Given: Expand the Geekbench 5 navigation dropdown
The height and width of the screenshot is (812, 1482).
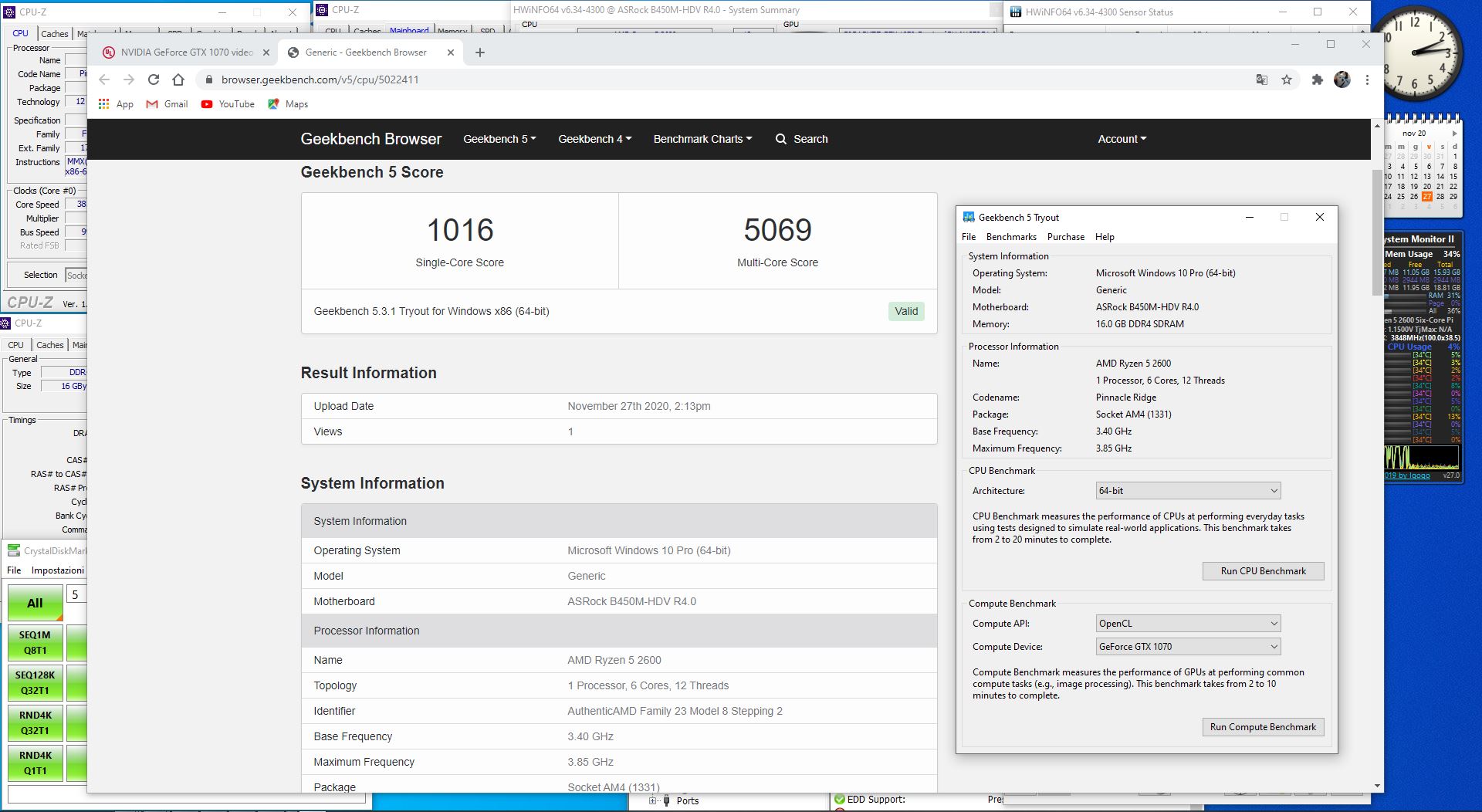Looking at the screenshot, I should (x=499, y=139).
